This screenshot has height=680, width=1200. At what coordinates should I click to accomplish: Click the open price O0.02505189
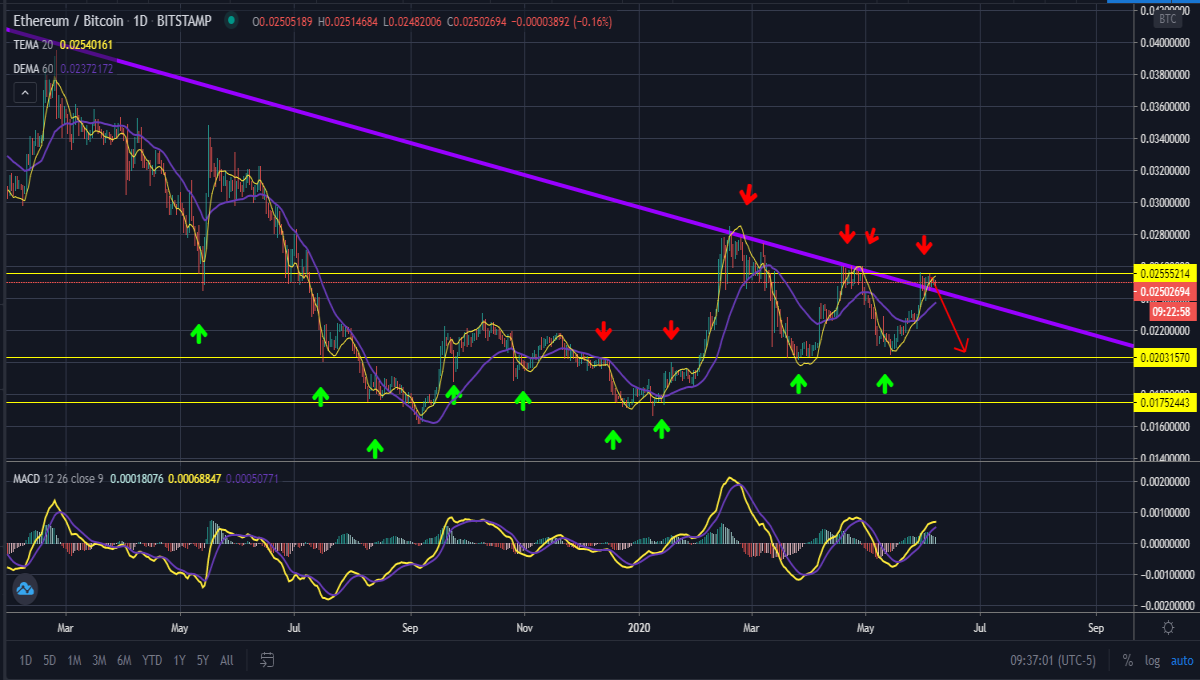pyautogui.click(x=285, y=21)
